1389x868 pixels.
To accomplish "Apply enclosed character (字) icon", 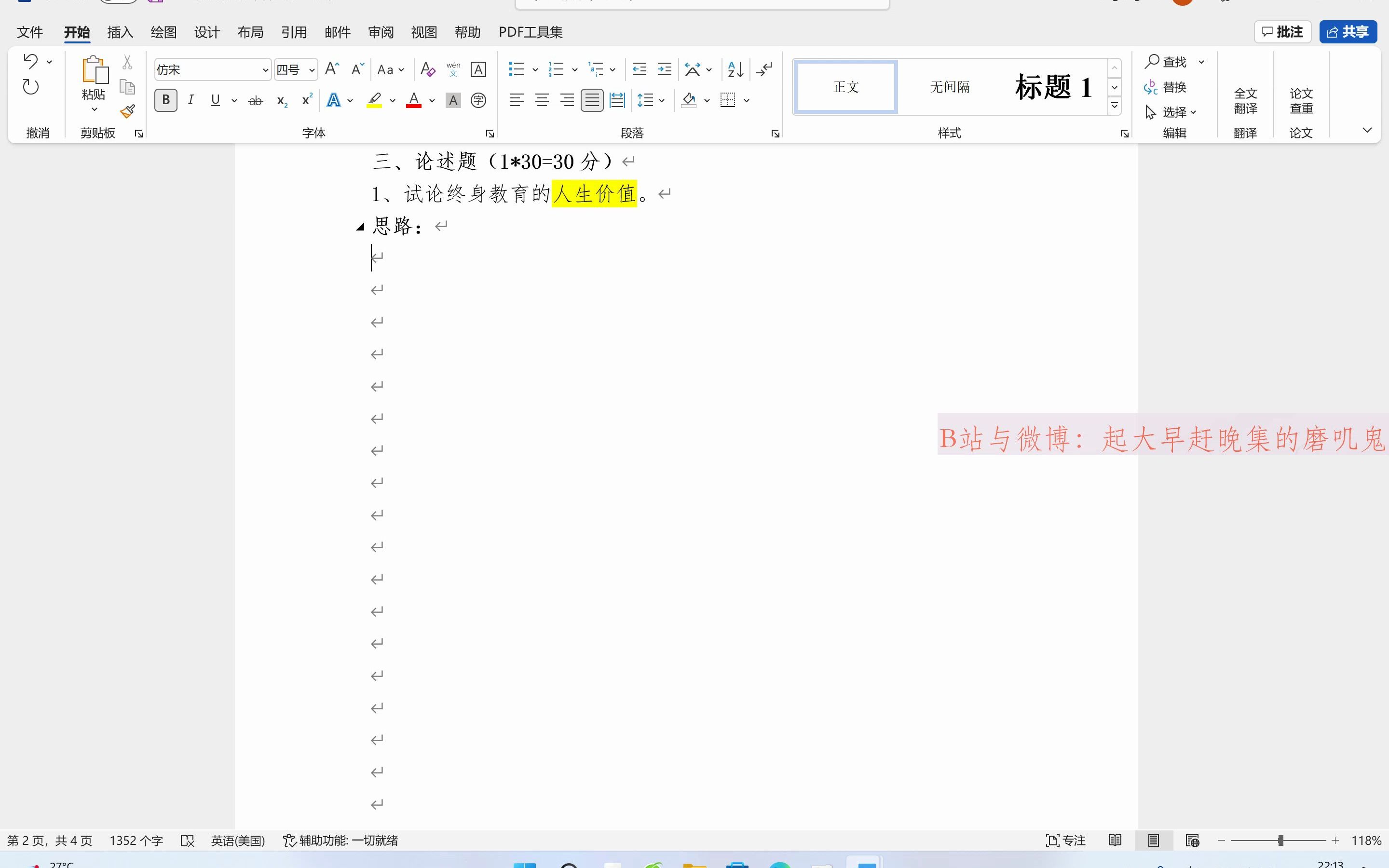I will click(478, 100).
